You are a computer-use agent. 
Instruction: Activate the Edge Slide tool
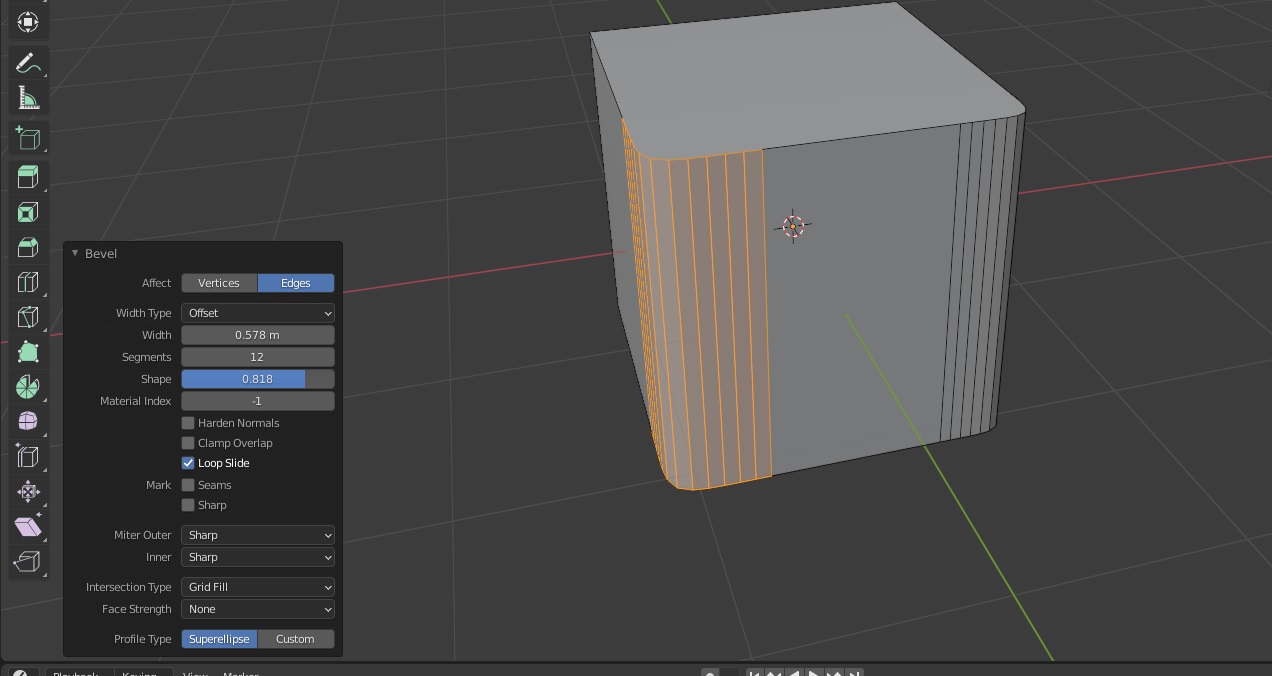(x=28, y=456)
